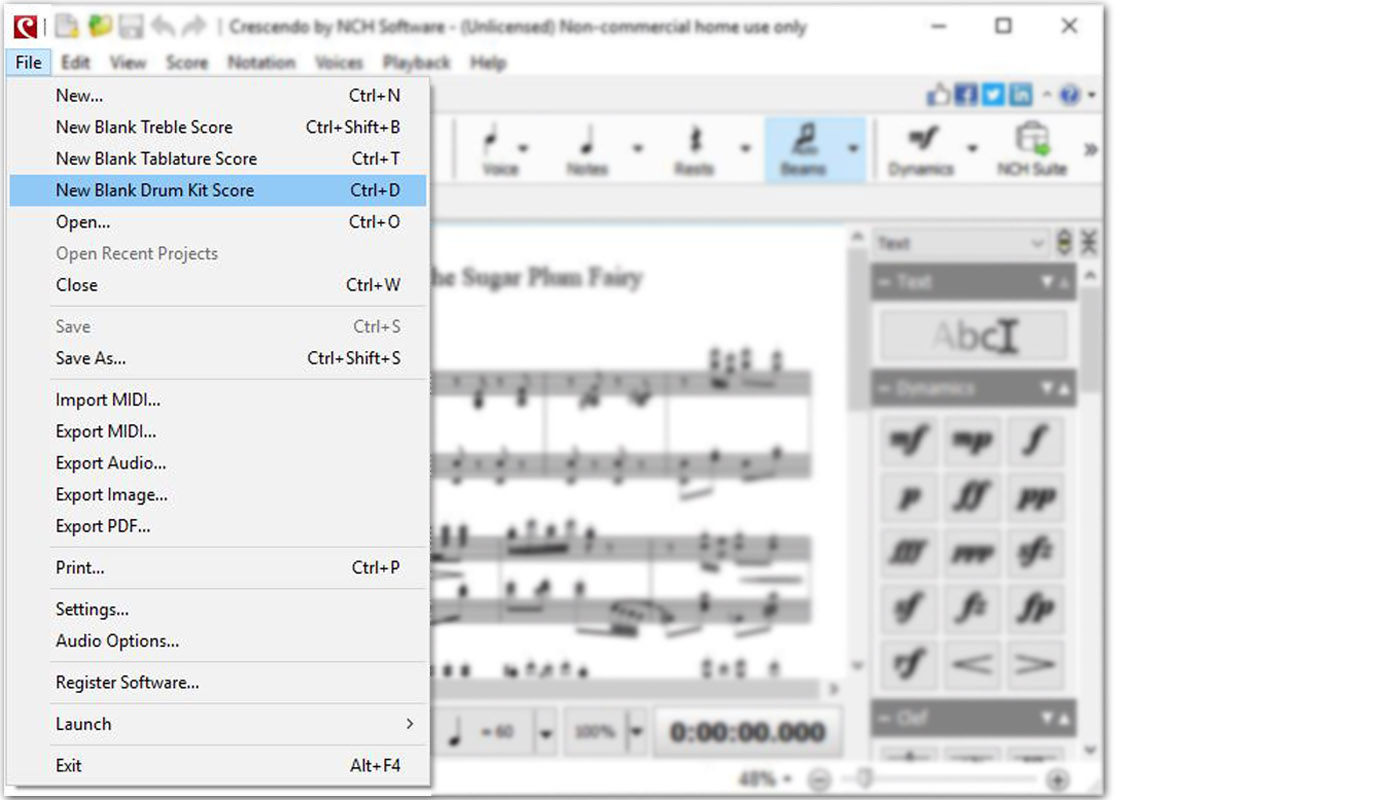
Task: Click the thumbs-up like icon
Action: pos(939,95)
